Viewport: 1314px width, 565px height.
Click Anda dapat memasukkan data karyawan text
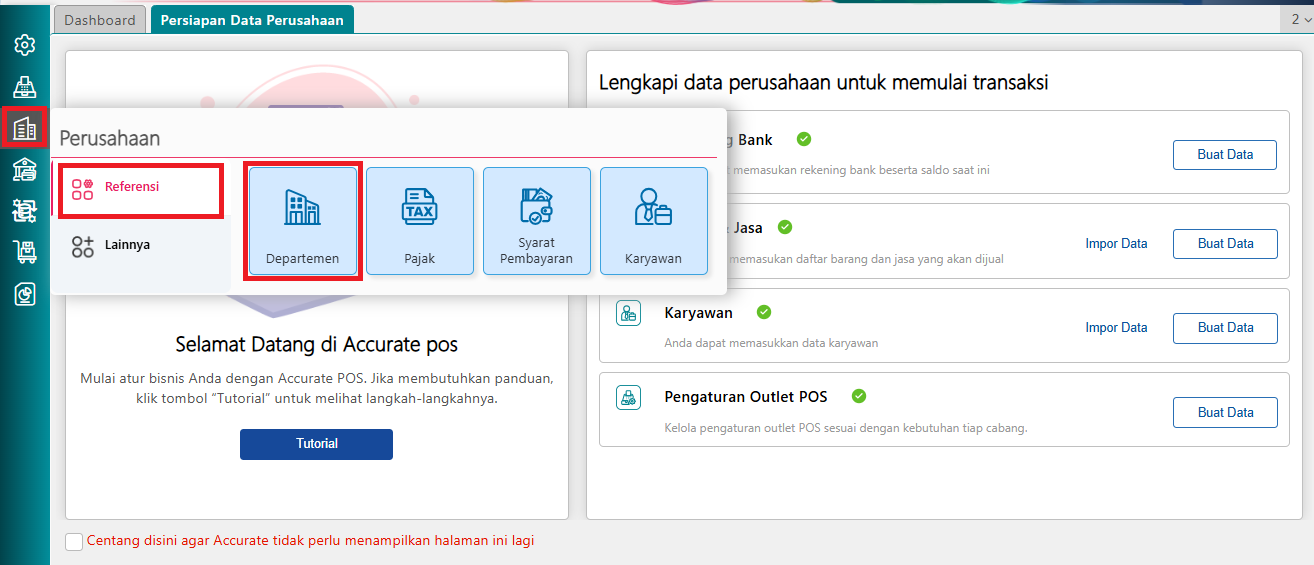771,343
